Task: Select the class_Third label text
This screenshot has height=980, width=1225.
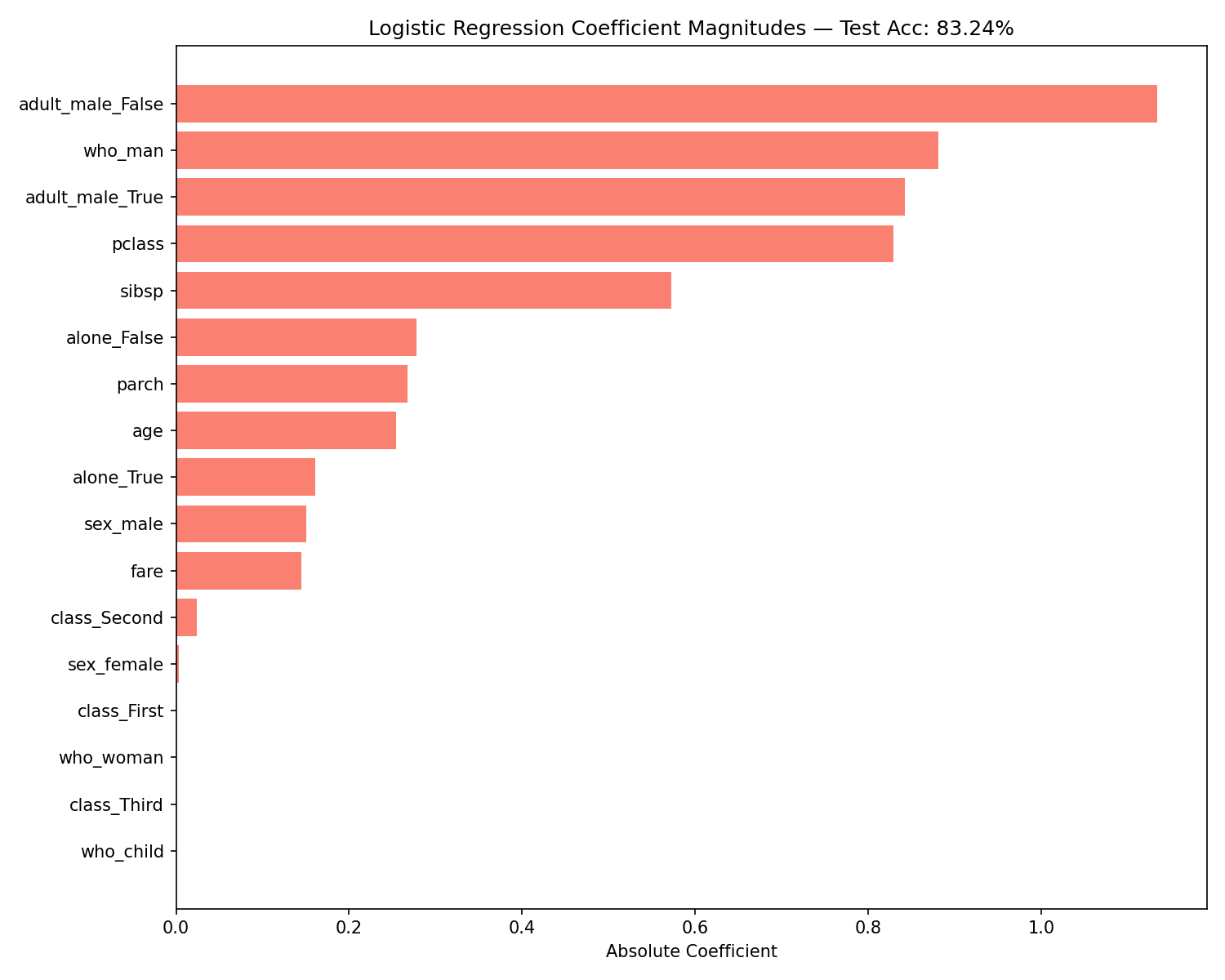Action: pos(118,804)
